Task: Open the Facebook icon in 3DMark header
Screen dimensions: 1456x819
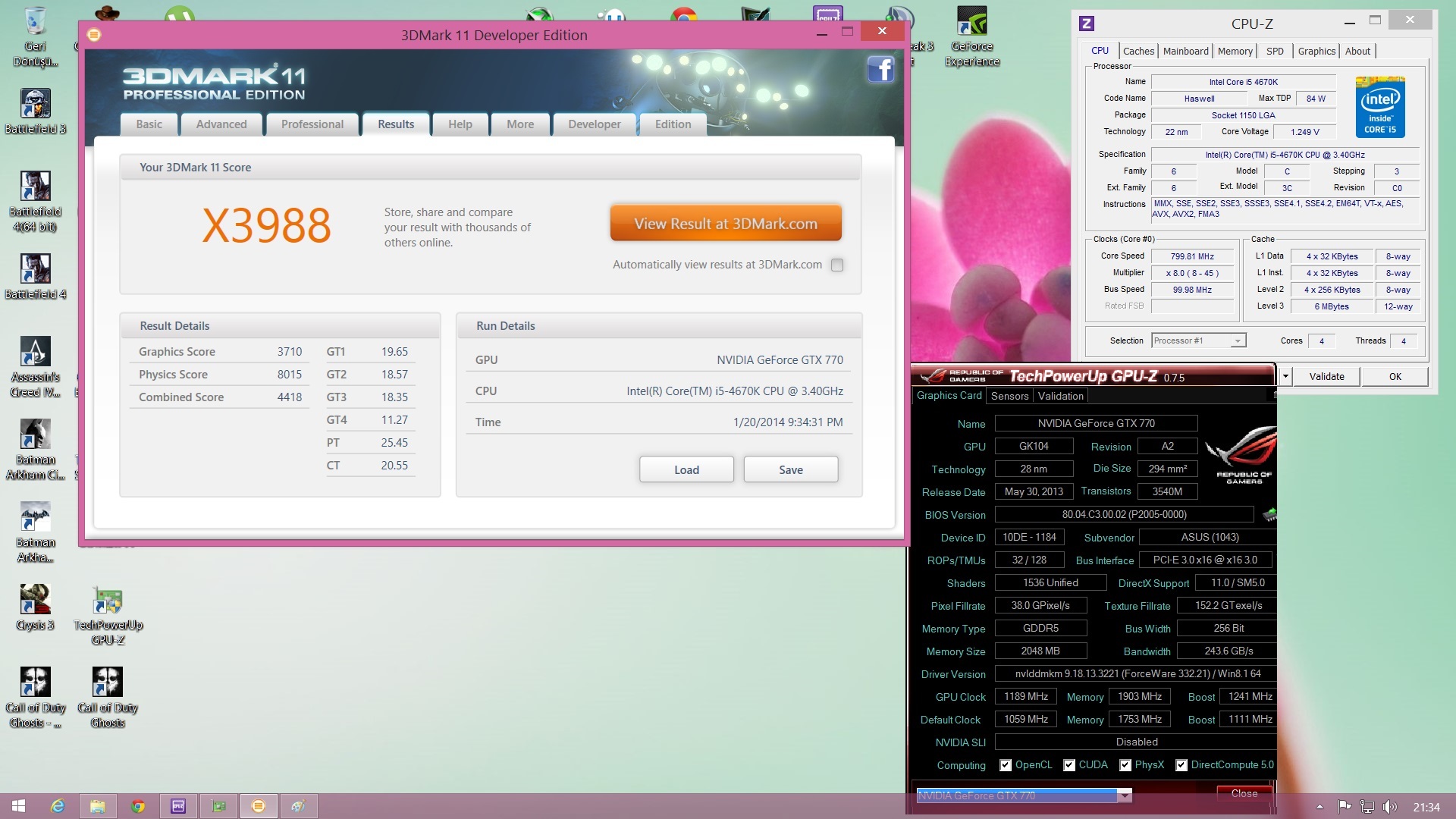Action: click(880, 70)
